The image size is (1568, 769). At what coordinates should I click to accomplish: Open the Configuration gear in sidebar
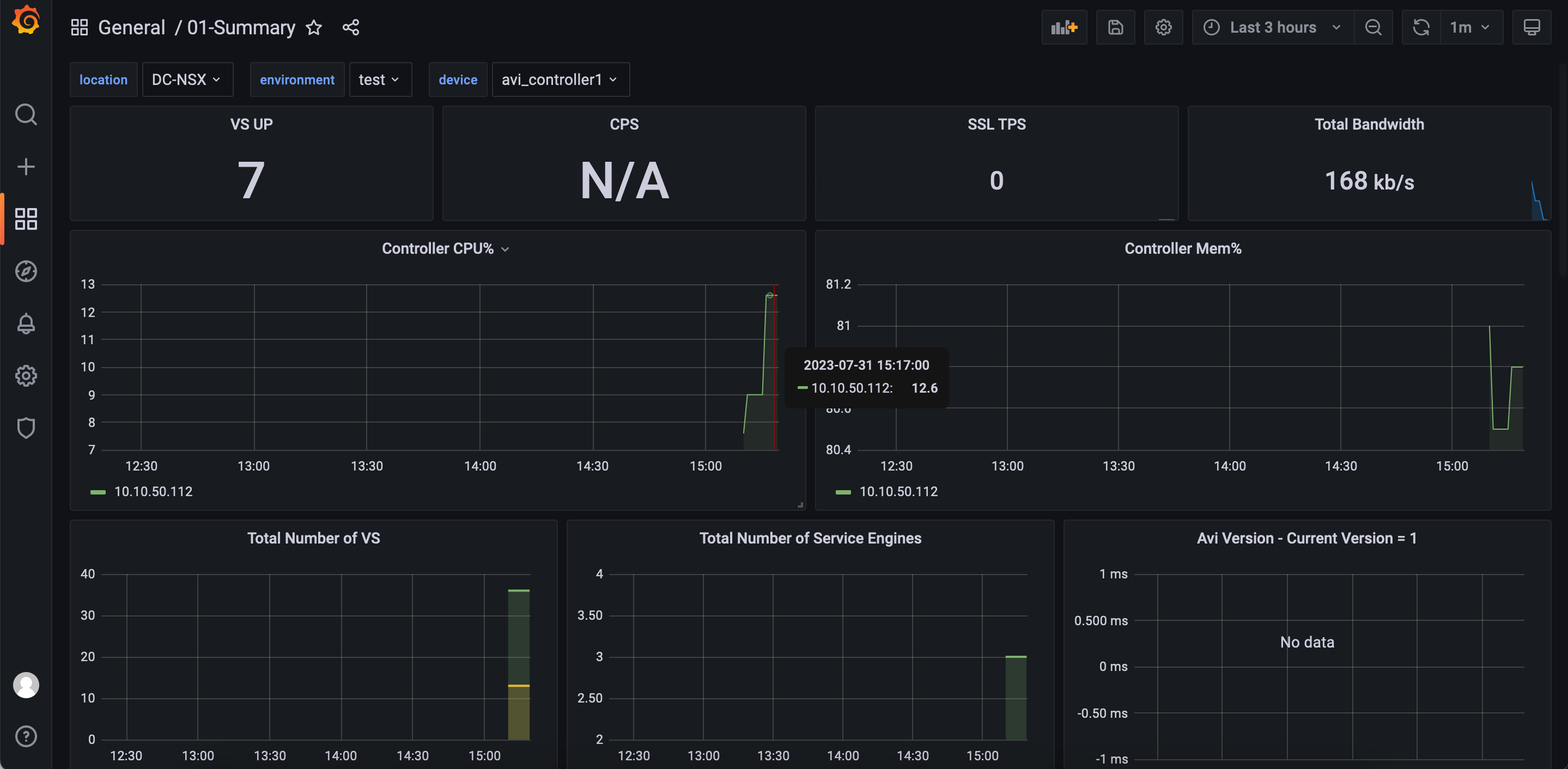click(26, 376)
